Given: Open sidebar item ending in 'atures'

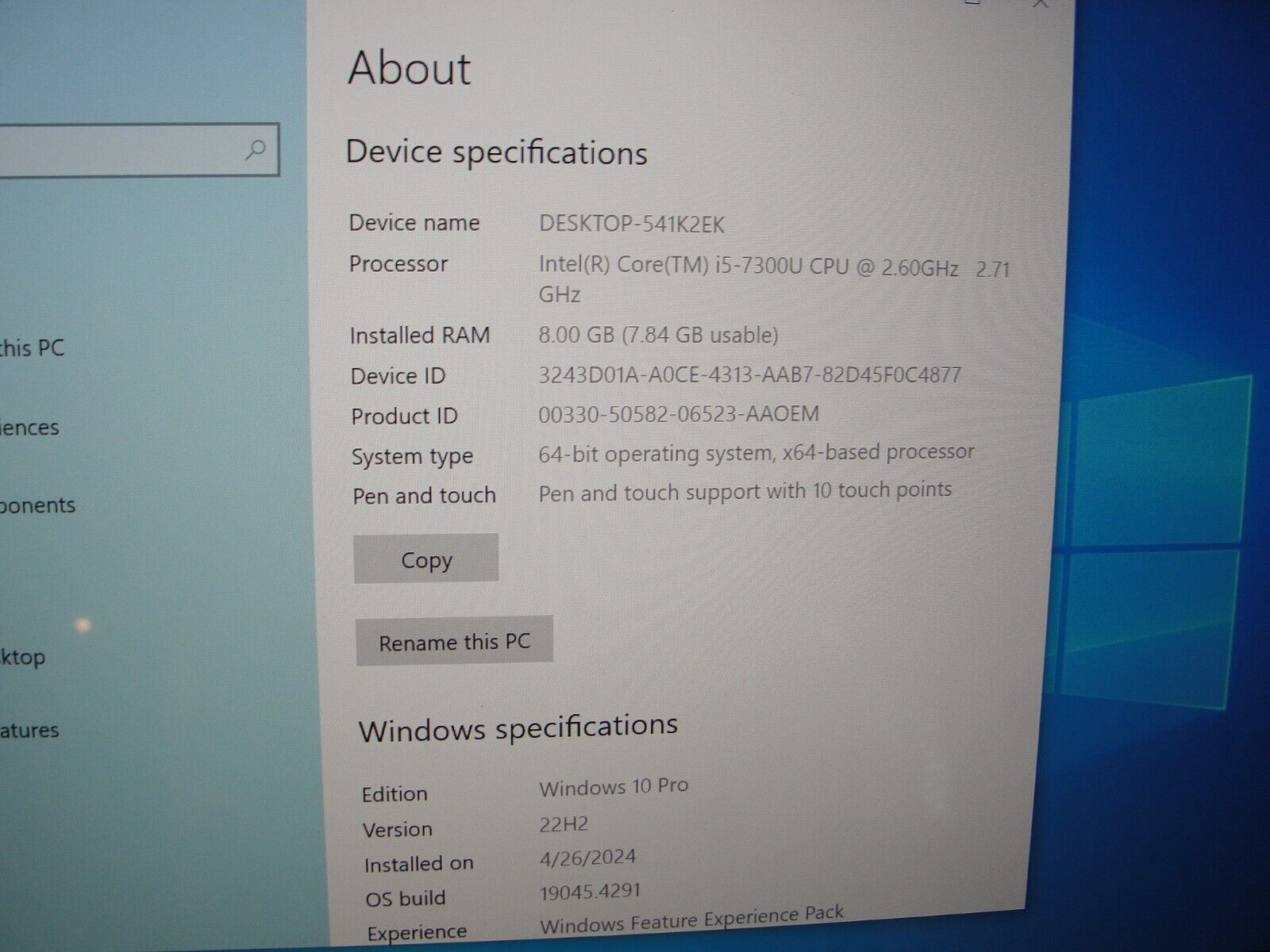Looking at the screenshot, I should pos(29,730).
